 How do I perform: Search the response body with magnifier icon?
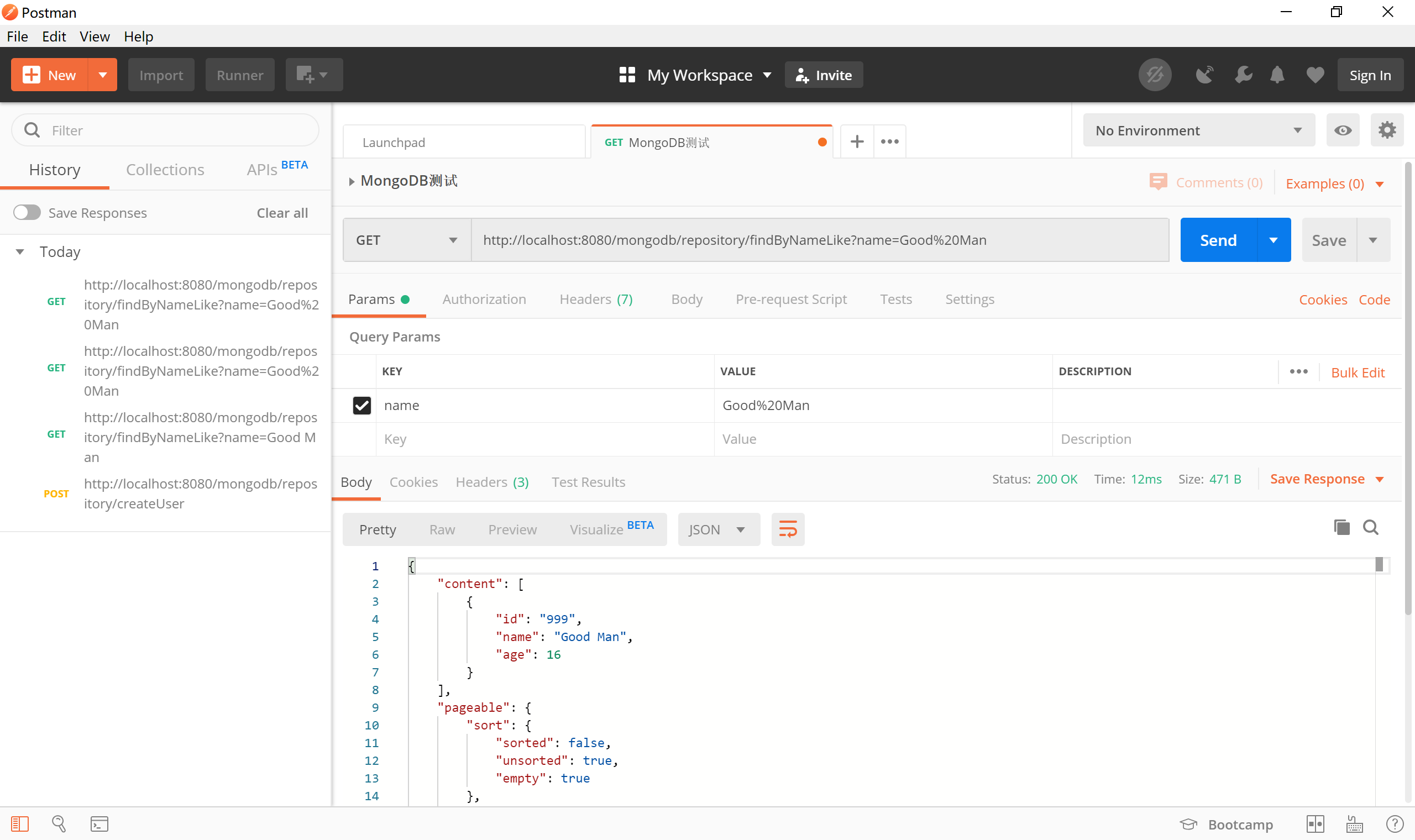point(1370,528)
